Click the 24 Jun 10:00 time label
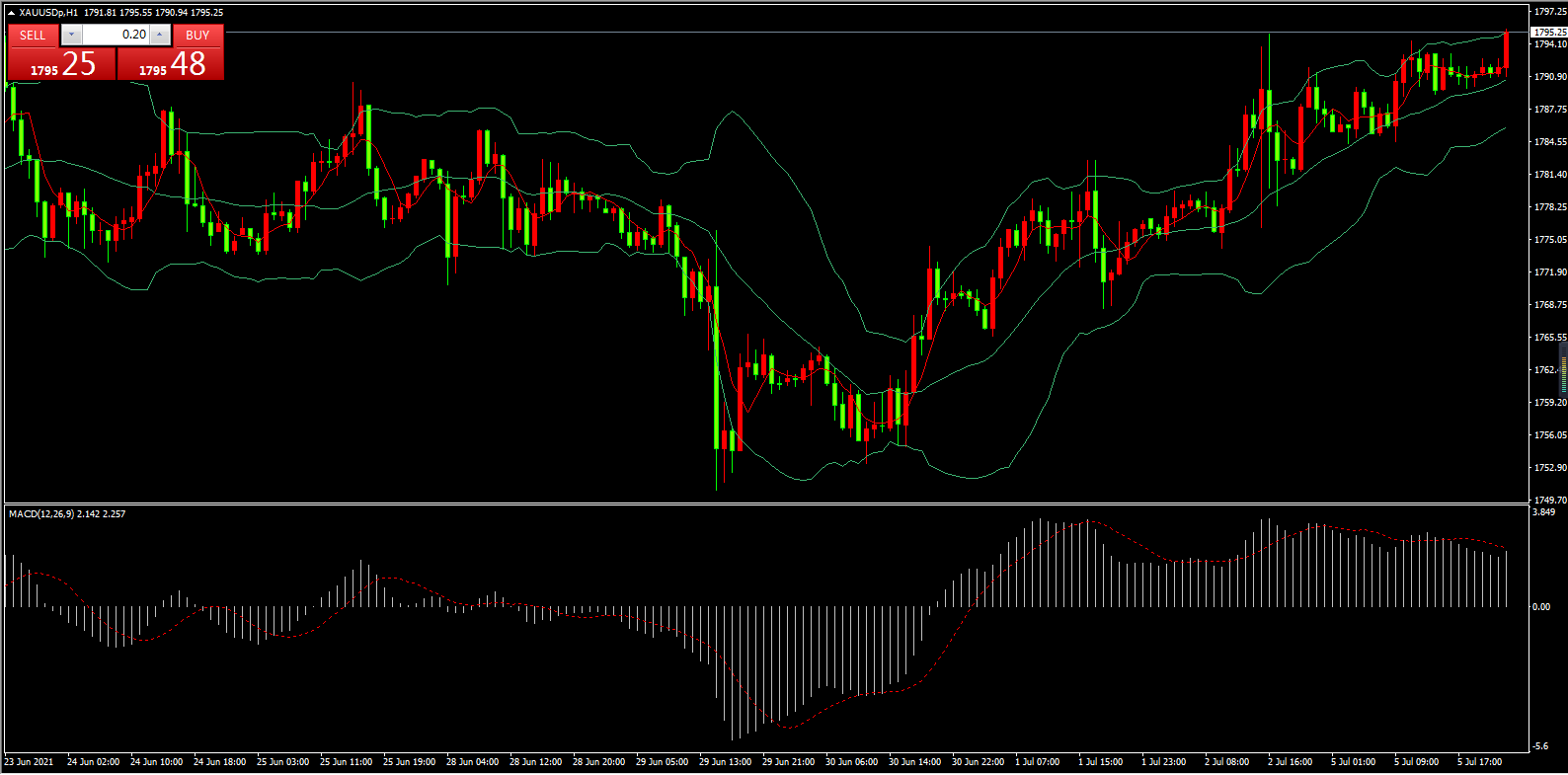The image size is (1568, 775). tap(156, 762)
